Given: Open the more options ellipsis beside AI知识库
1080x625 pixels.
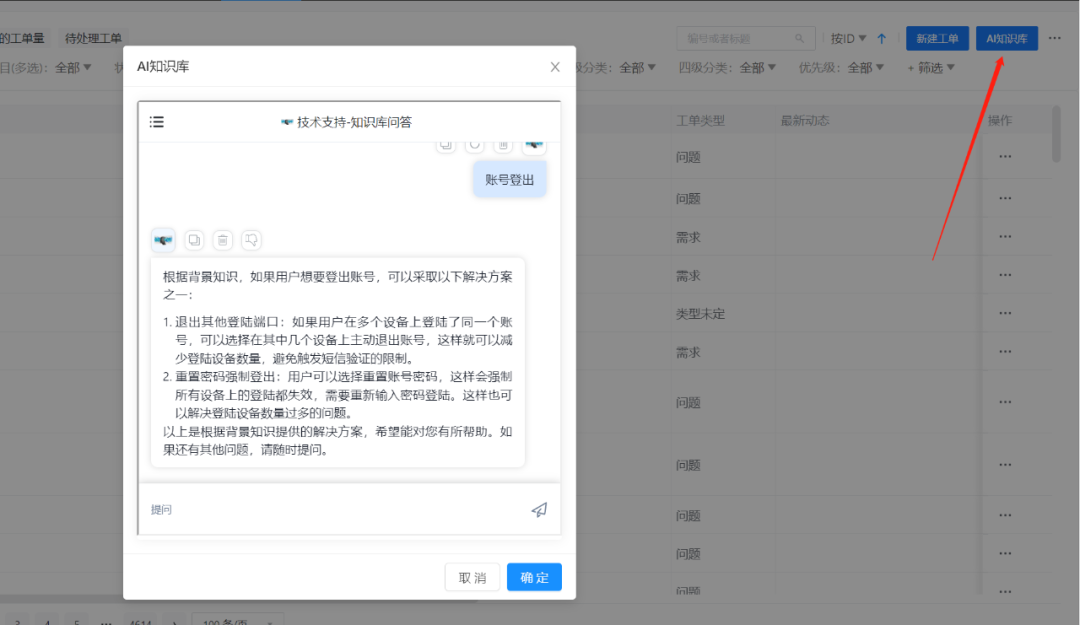Looking at the screenshot, I should [x=1055, y=38].
